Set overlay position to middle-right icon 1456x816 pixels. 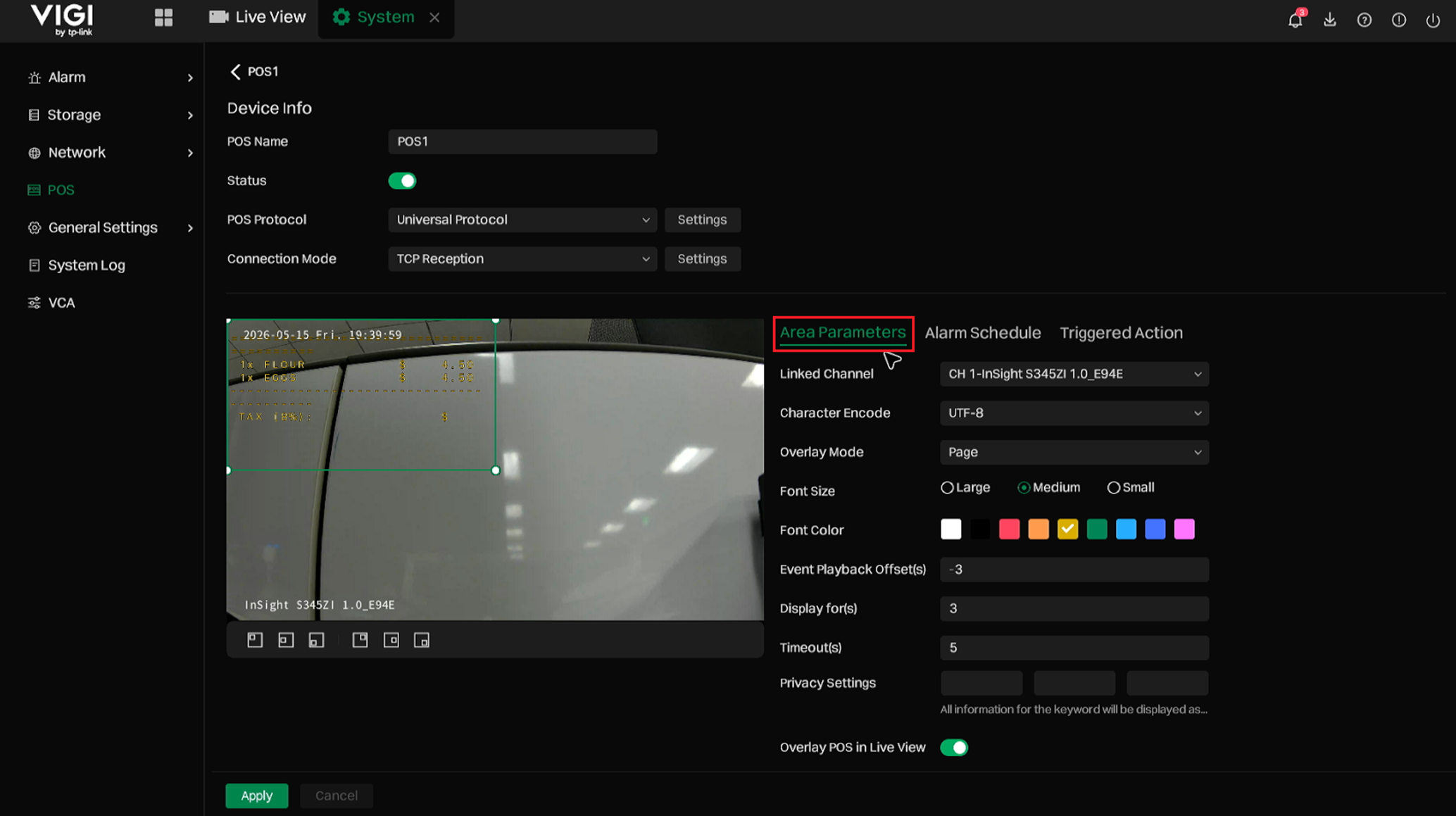pyautogui.click(x=391, y=640)
